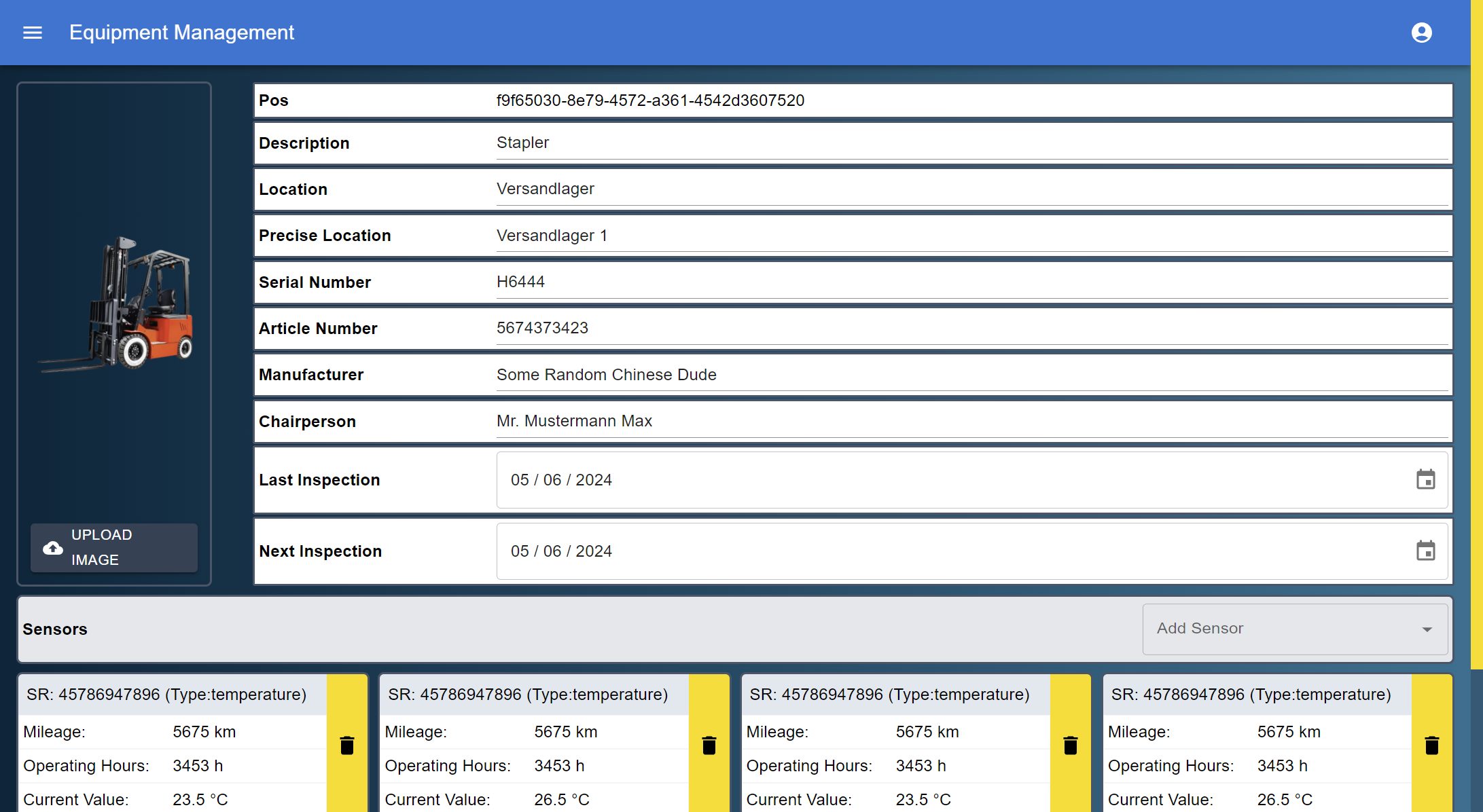Click the Article Number row label
The width and height of the screenshot is (1483, 812).
[x=318, y=329]
